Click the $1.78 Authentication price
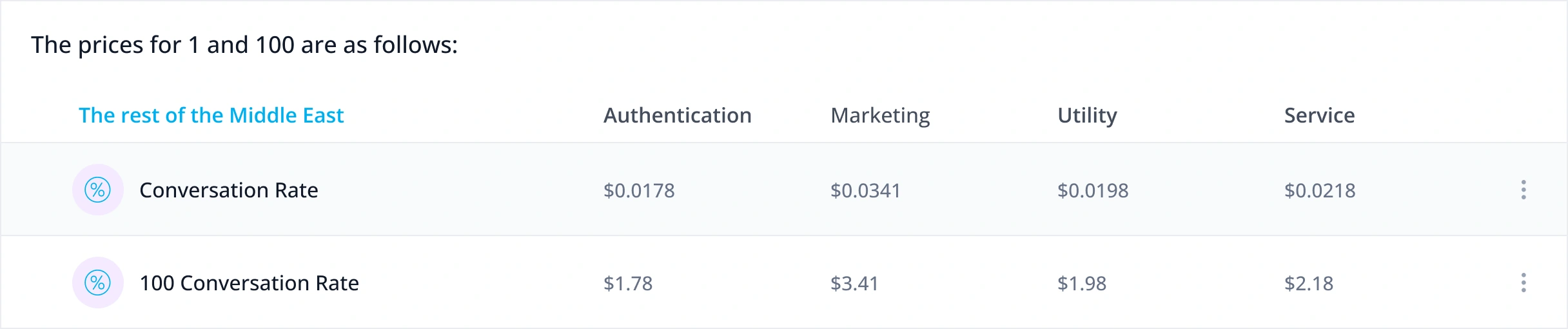The image size is (1568, 329). click(x=628, y=283)
